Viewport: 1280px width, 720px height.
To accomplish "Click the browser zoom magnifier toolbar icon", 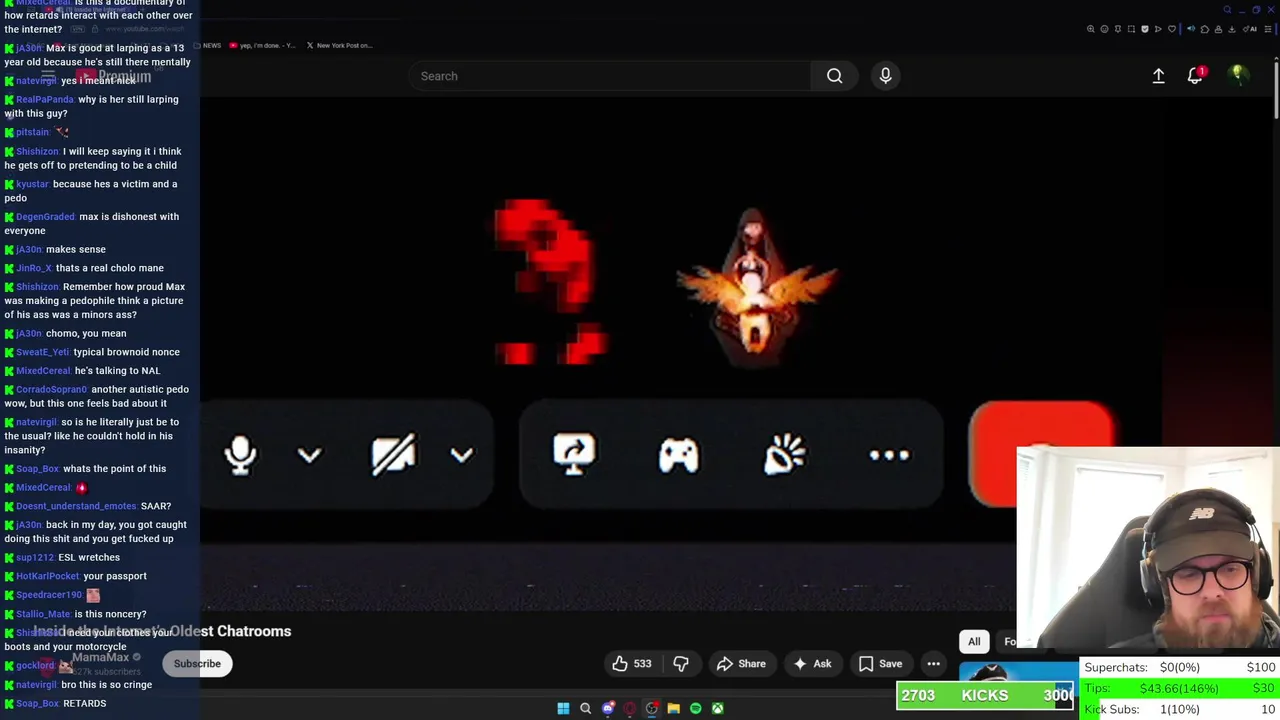I will (x=1091, y=29).
